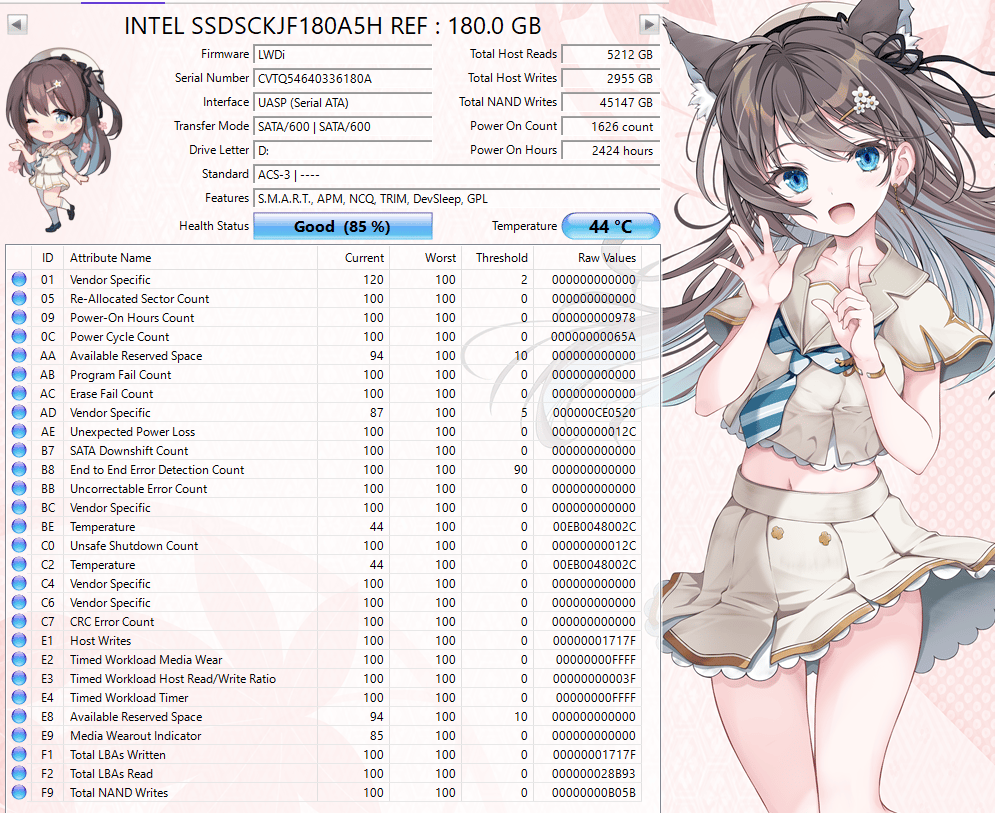995x813 pixels.
Task: Click the Interface field UASP (Serial ATA)
Action: tap(343, 103)
